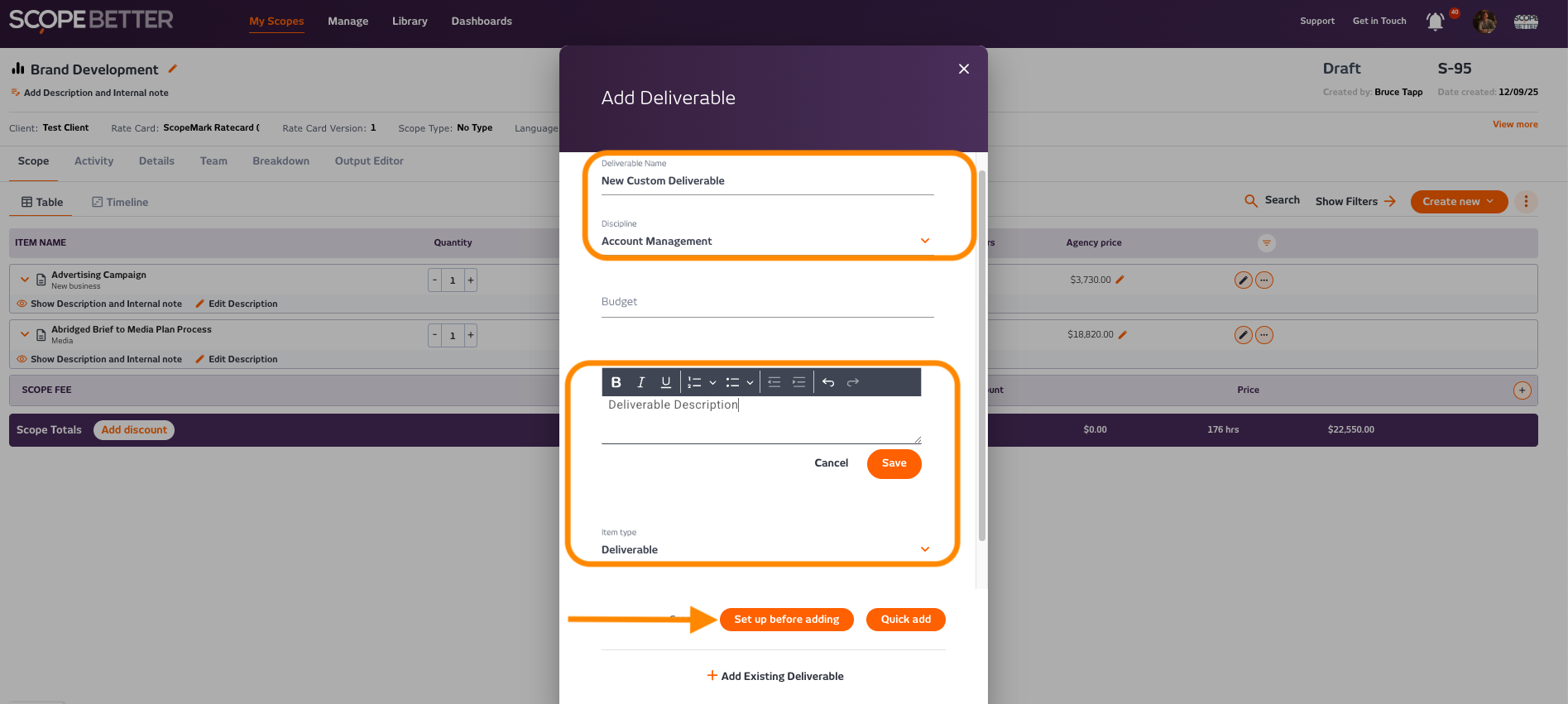Show description eye icon for Abridged Brief

(22, 359)
